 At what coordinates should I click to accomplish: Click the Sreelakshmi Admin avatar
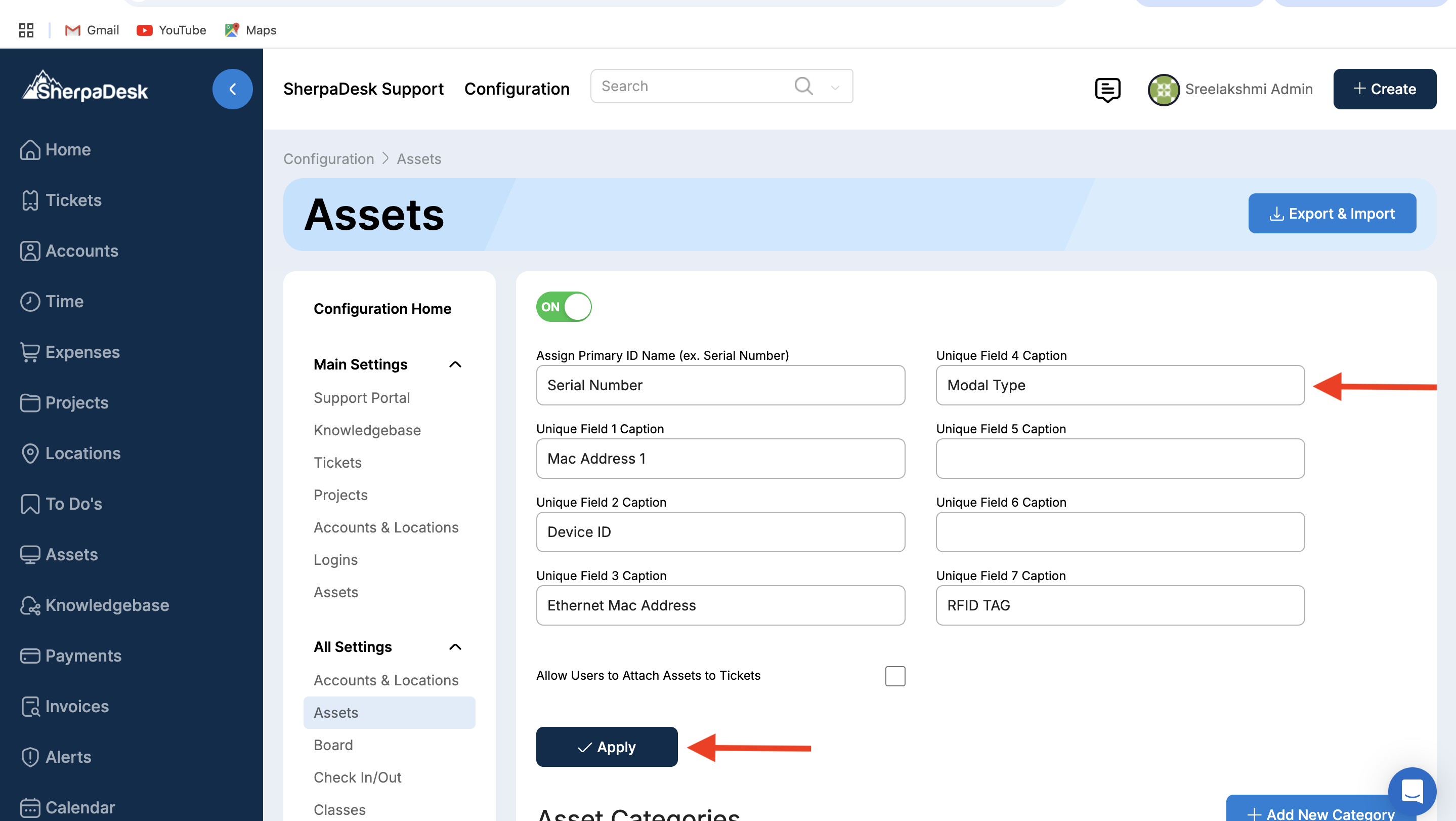(1163, 89)
